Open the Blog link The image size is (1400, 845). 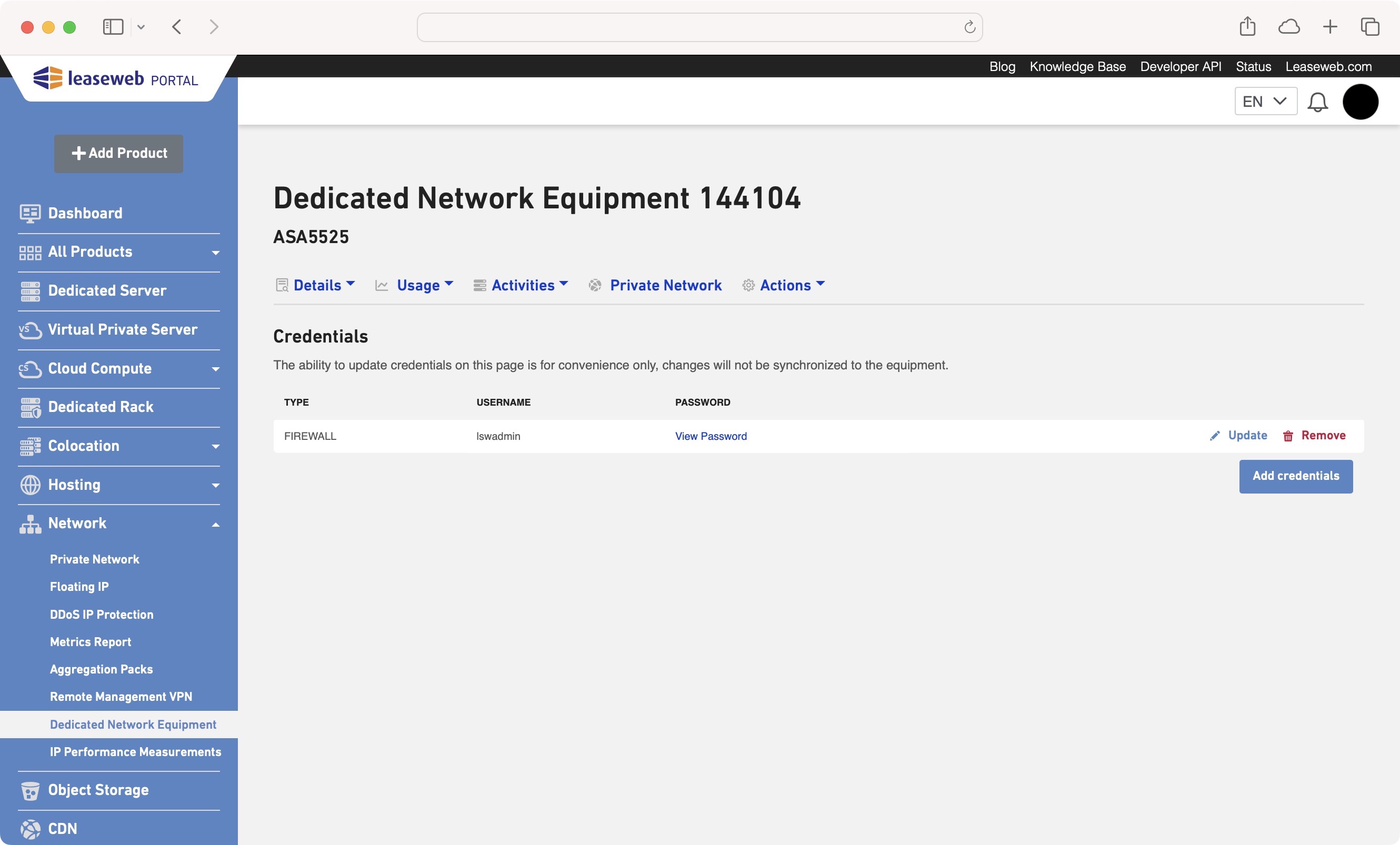coord(1002,66)
